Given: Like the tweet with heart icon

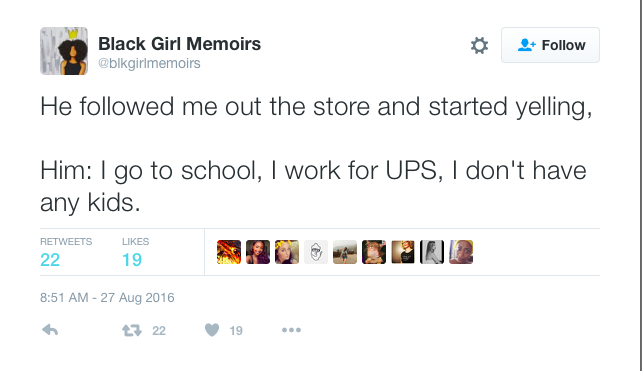Looking at the screenshot, I should (x=212, y=330).
